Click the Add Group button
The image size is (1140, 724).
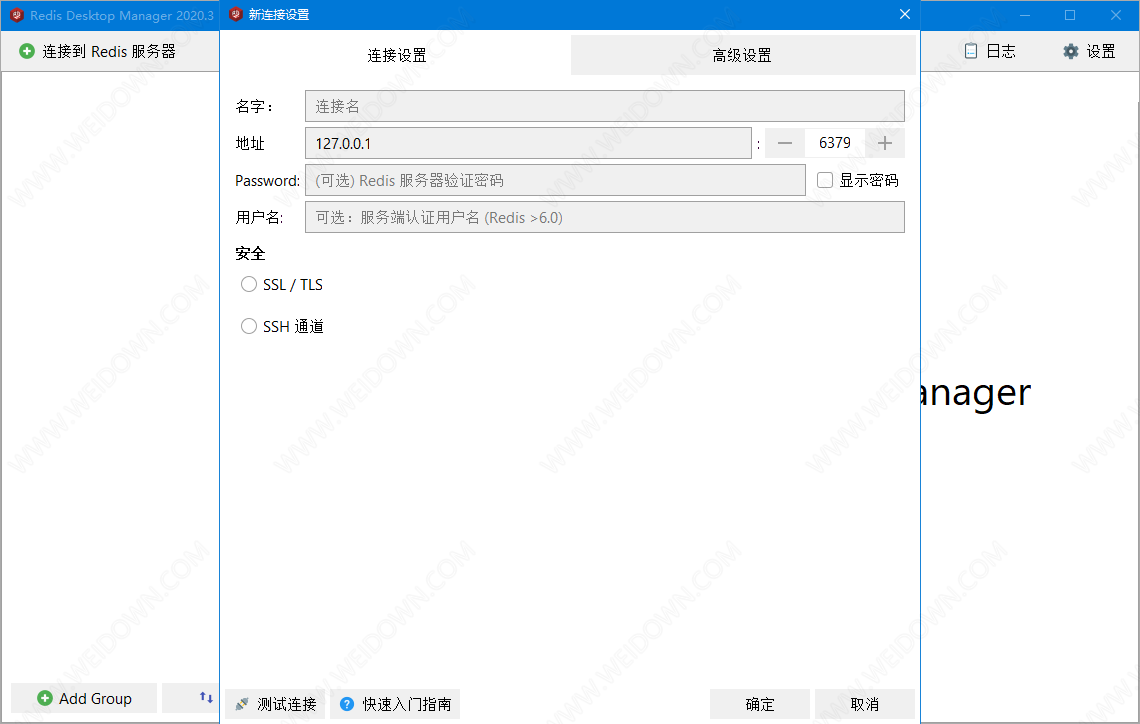(x=84, y=698)
